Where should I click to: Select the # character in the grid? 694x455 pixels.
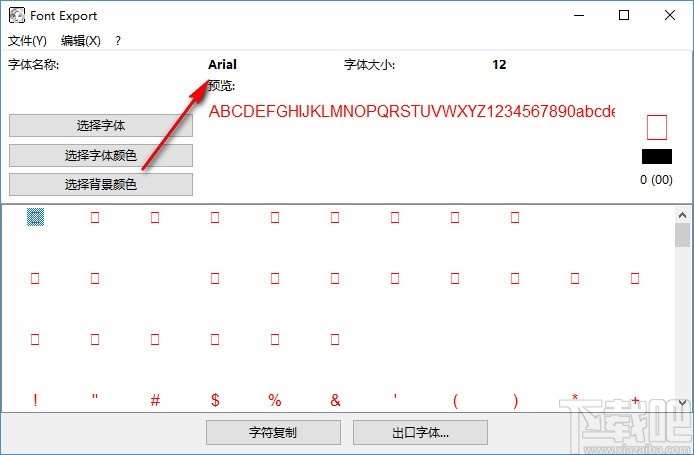tap(155, 400)
